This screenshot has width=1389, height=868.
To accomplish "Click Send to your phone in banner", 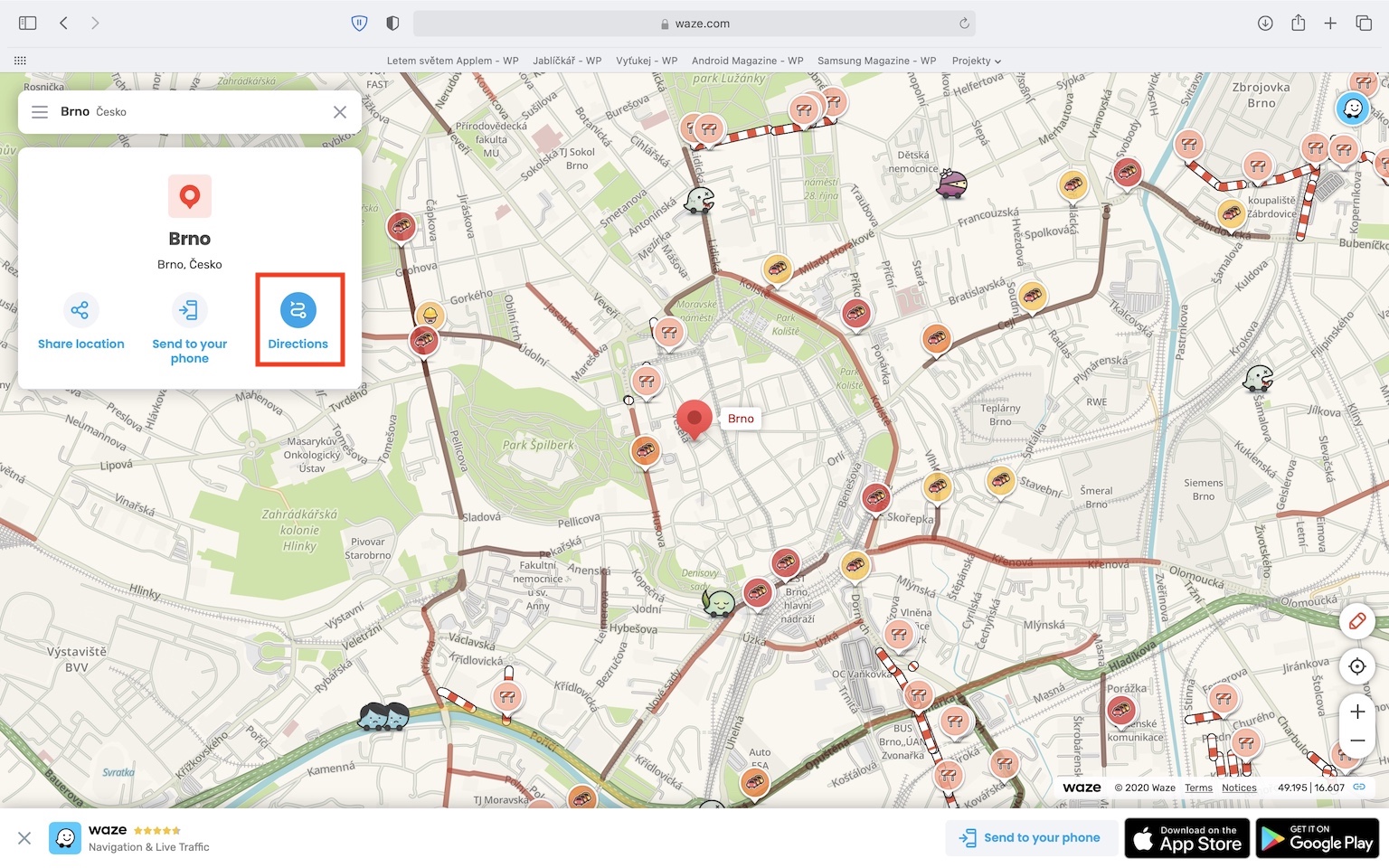I will click(1030, 838).
